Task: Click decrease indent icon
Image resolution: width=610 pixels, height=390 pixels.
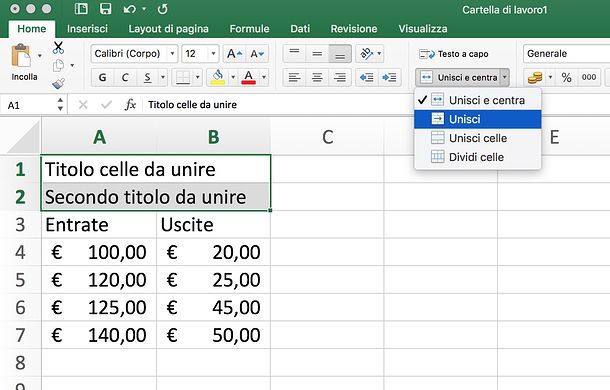Action: (x=366, y=77)
